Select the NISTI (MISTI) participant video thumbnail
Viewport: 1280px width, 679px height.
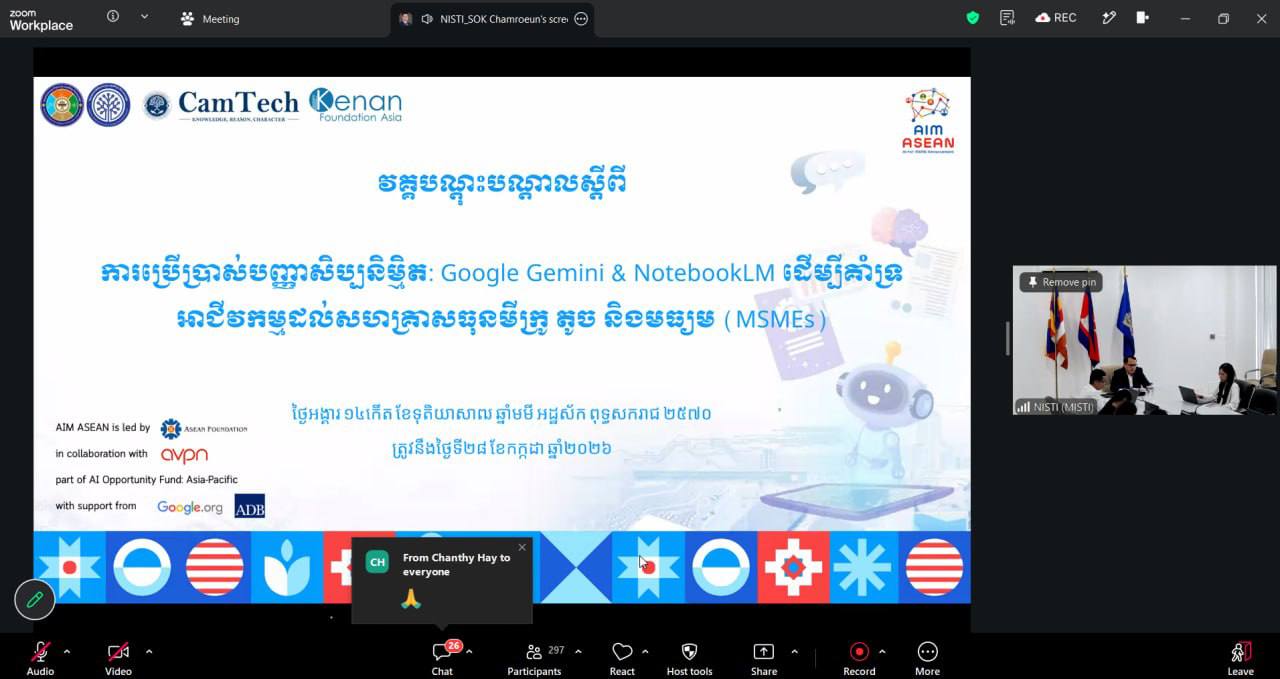(x=1144, y=340)
